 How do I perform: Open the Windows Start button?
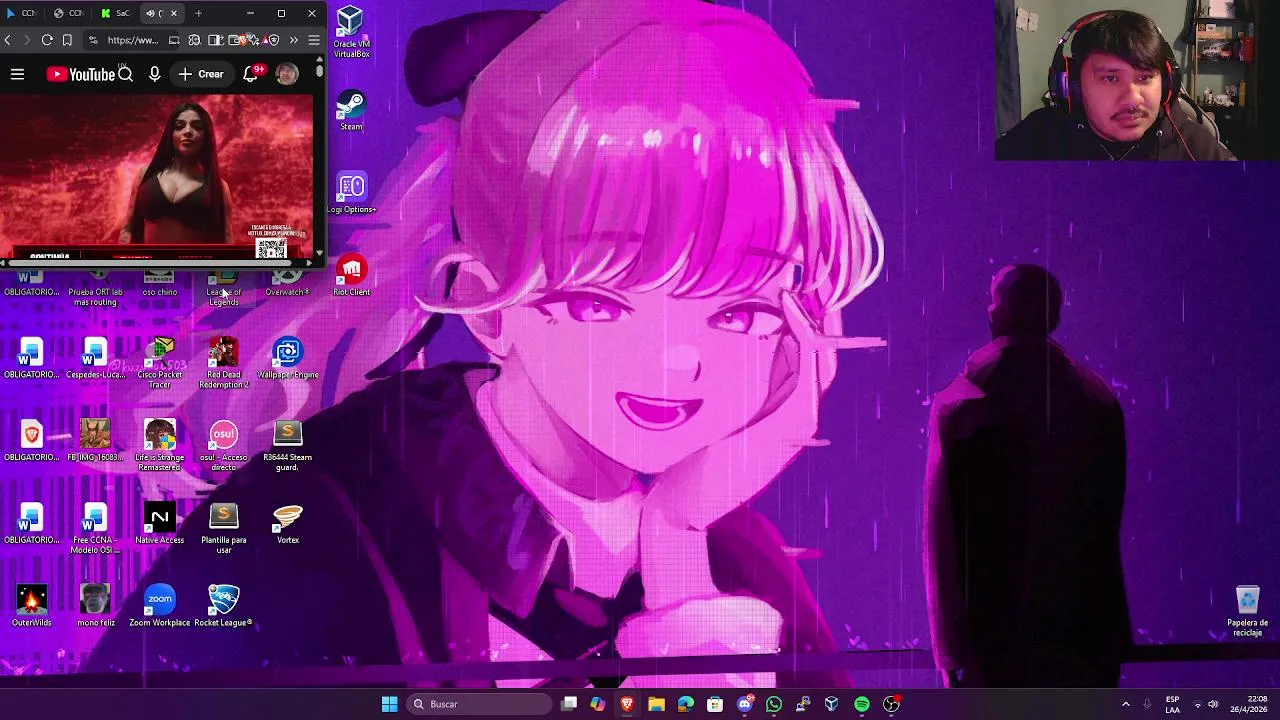pos(389,704)
